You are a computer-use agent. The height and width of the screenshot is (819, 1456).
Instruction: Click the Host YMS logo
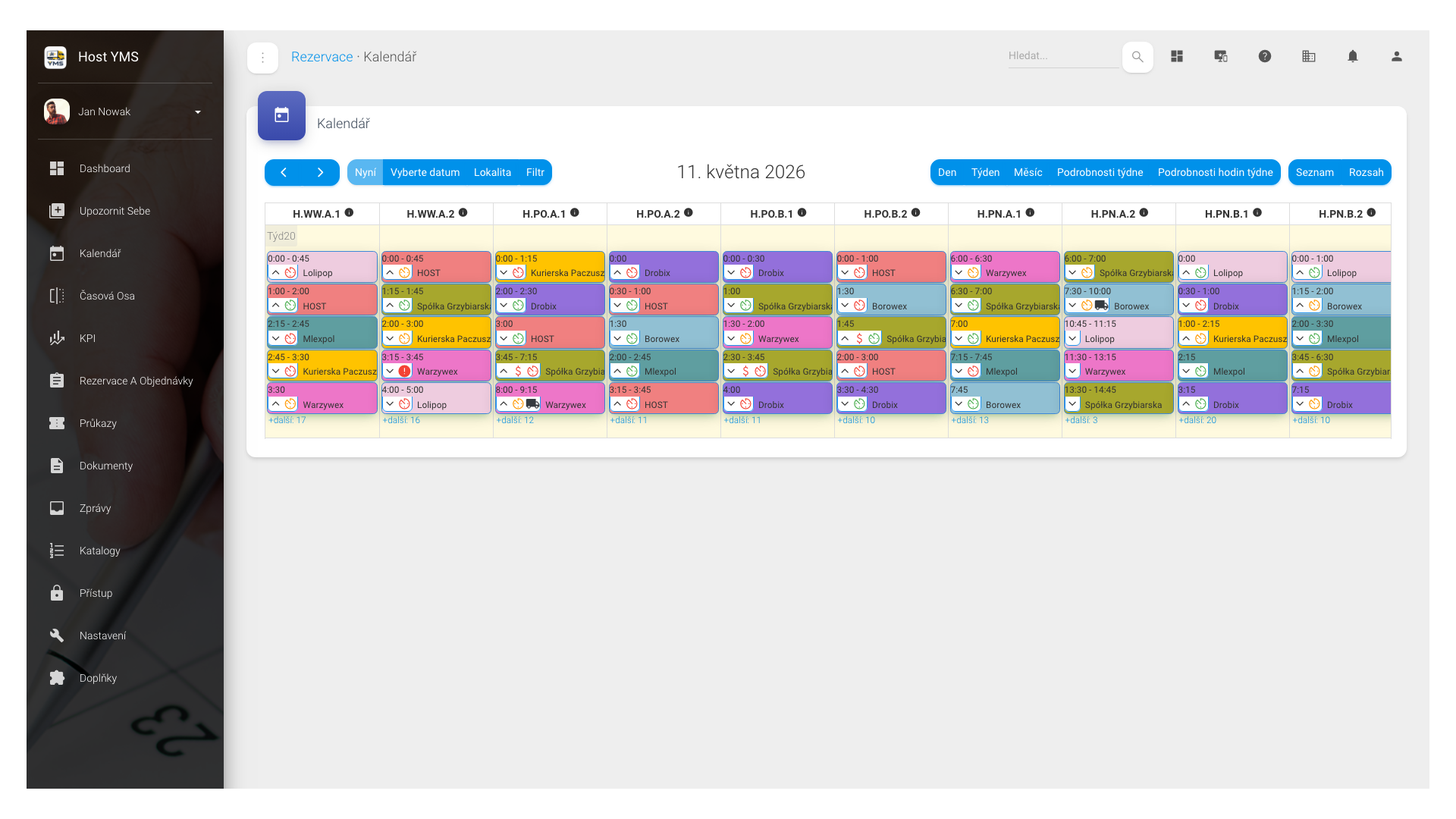click(55, 57)
